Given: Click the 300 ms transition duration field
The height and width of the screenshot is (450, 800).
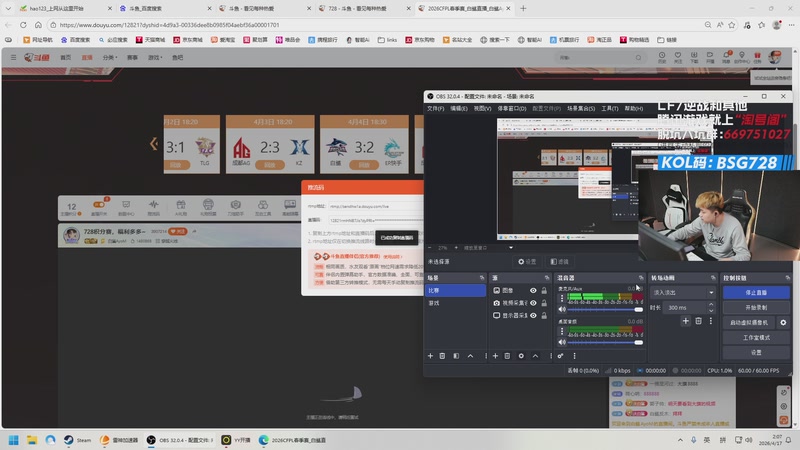Looking at the screenshot, I should click(x=685, y=308).
